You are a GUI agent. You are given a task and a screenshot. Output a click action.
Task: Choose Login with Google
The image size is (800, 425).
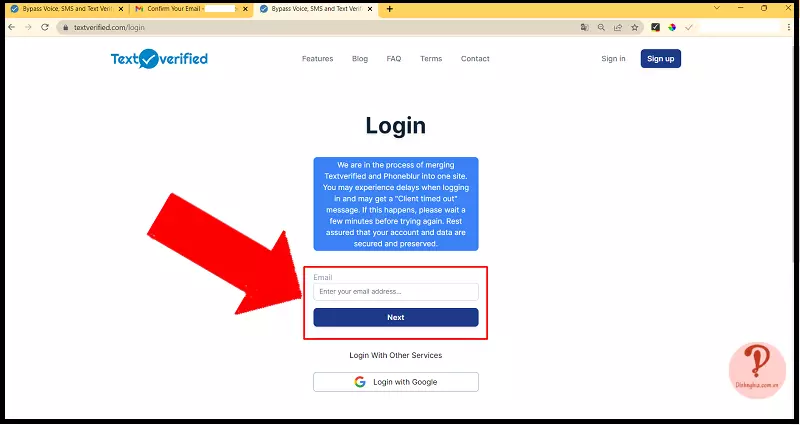pos(396,382)
